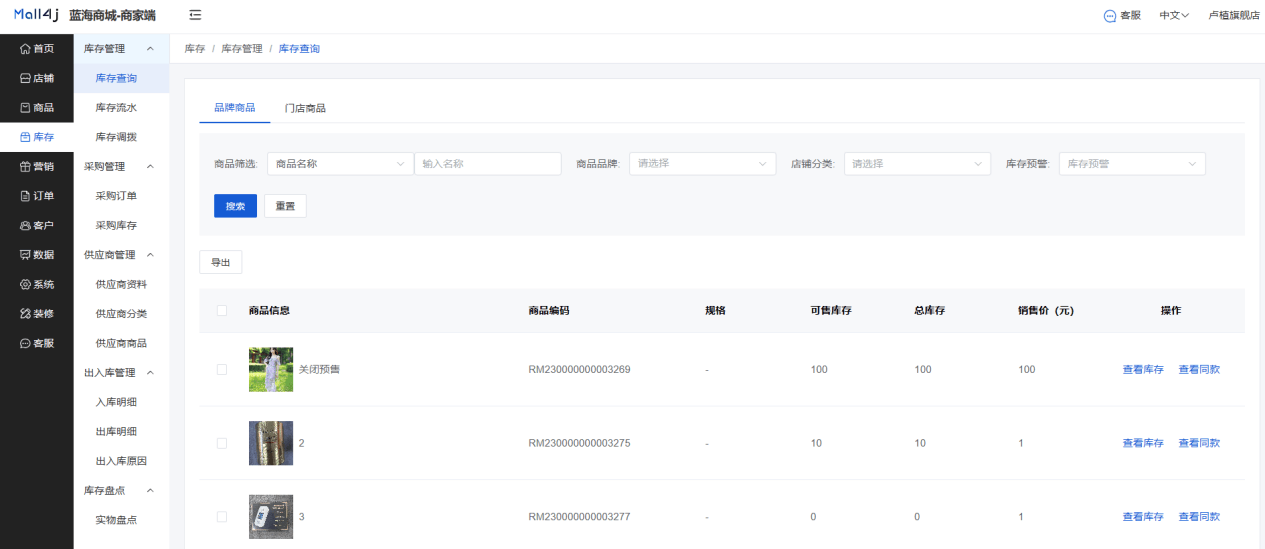Open the 库存预警 dropdown

pyautogui.click(x=1132, y=164)
